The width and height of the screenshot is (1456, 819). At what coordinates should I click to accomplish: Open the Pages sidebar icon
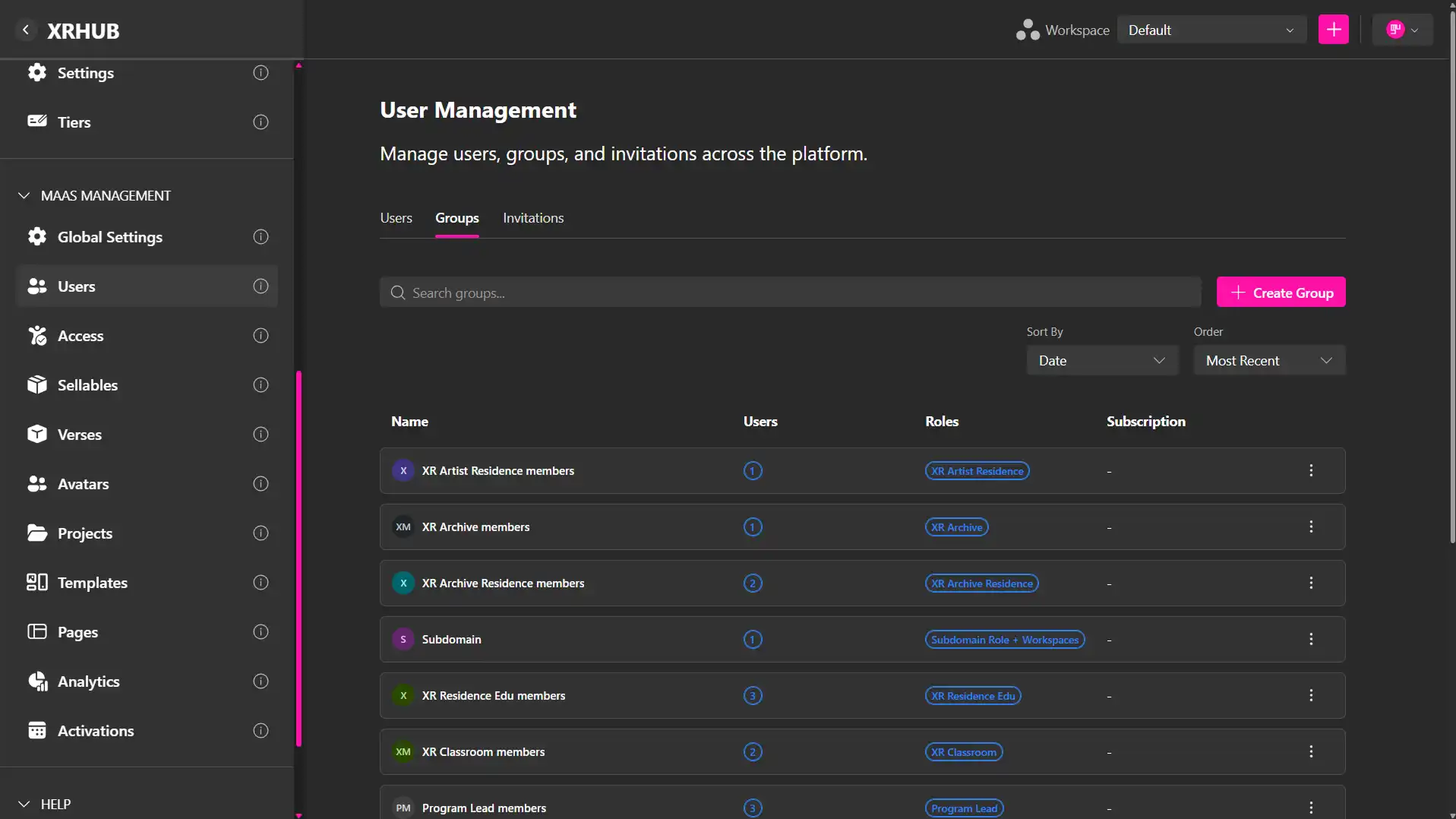[37, 631]
